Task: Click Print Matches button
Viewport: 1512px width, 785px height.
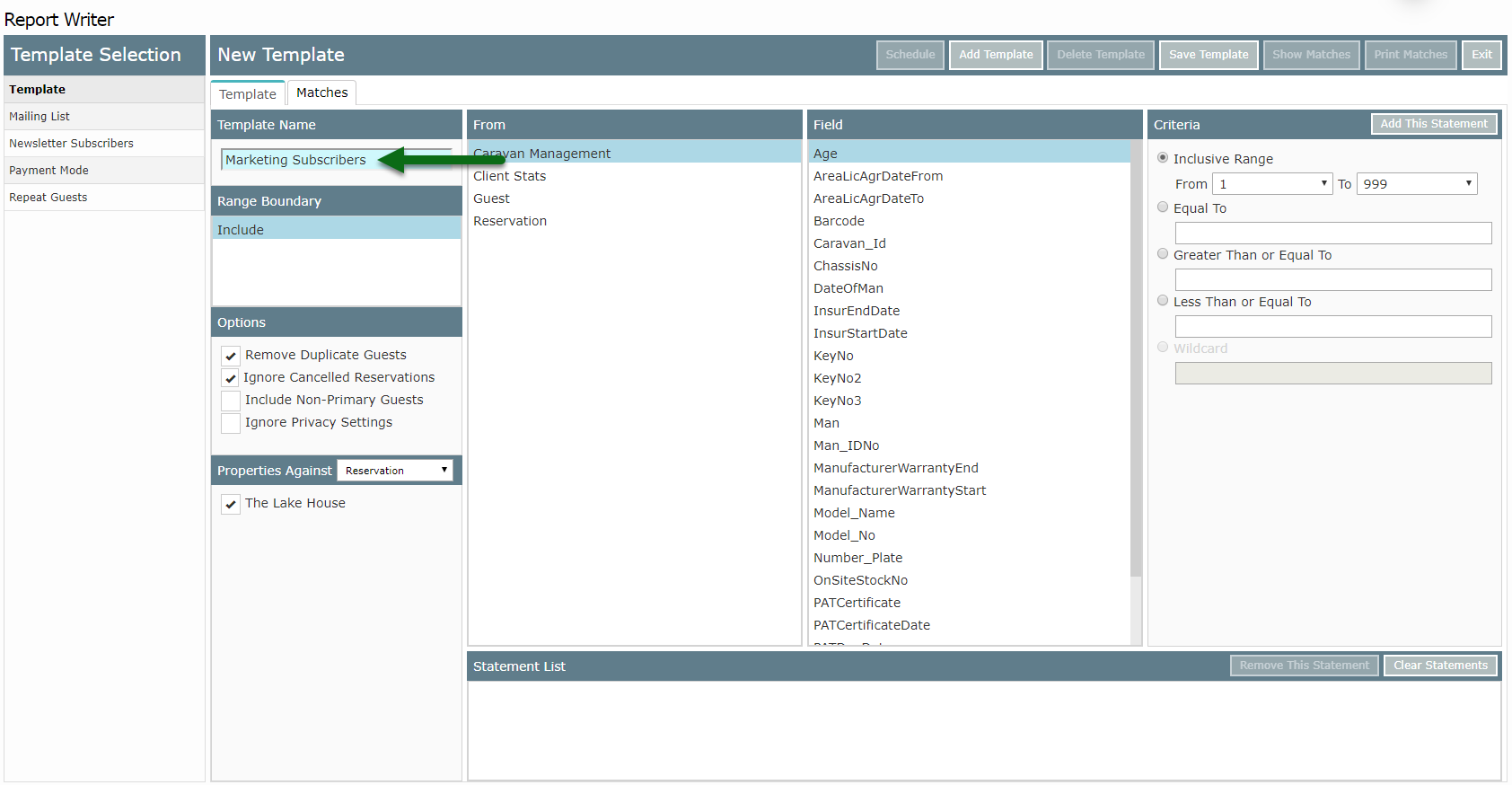Action: [1411, 55]
